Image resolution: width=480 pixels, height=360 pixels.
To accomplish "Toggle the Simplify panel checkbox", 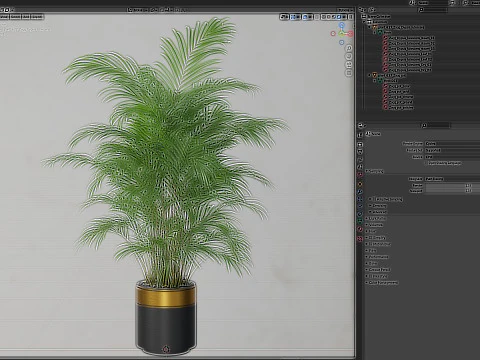I will point(371,238).
